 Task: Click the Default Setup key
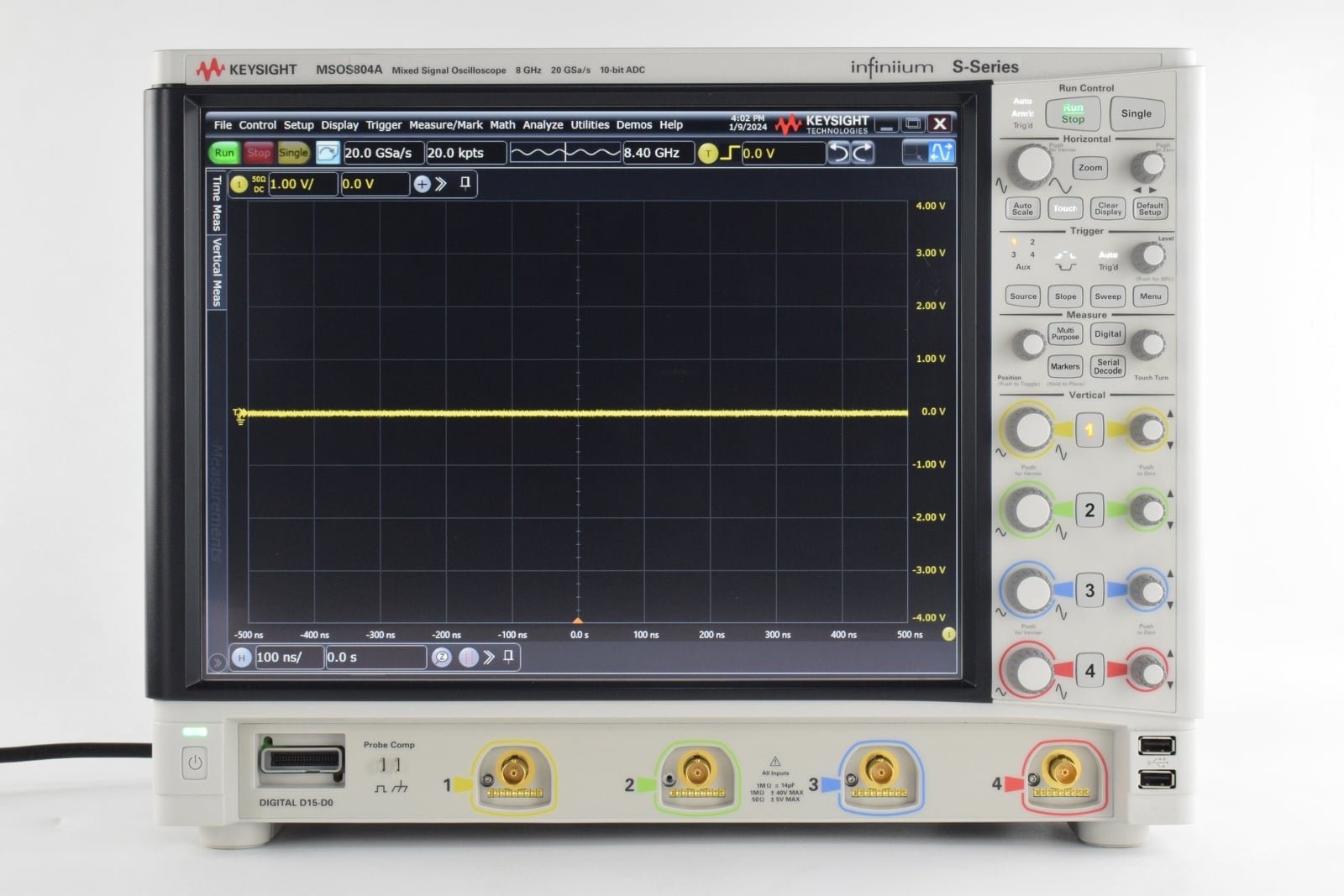point(1150,209)
